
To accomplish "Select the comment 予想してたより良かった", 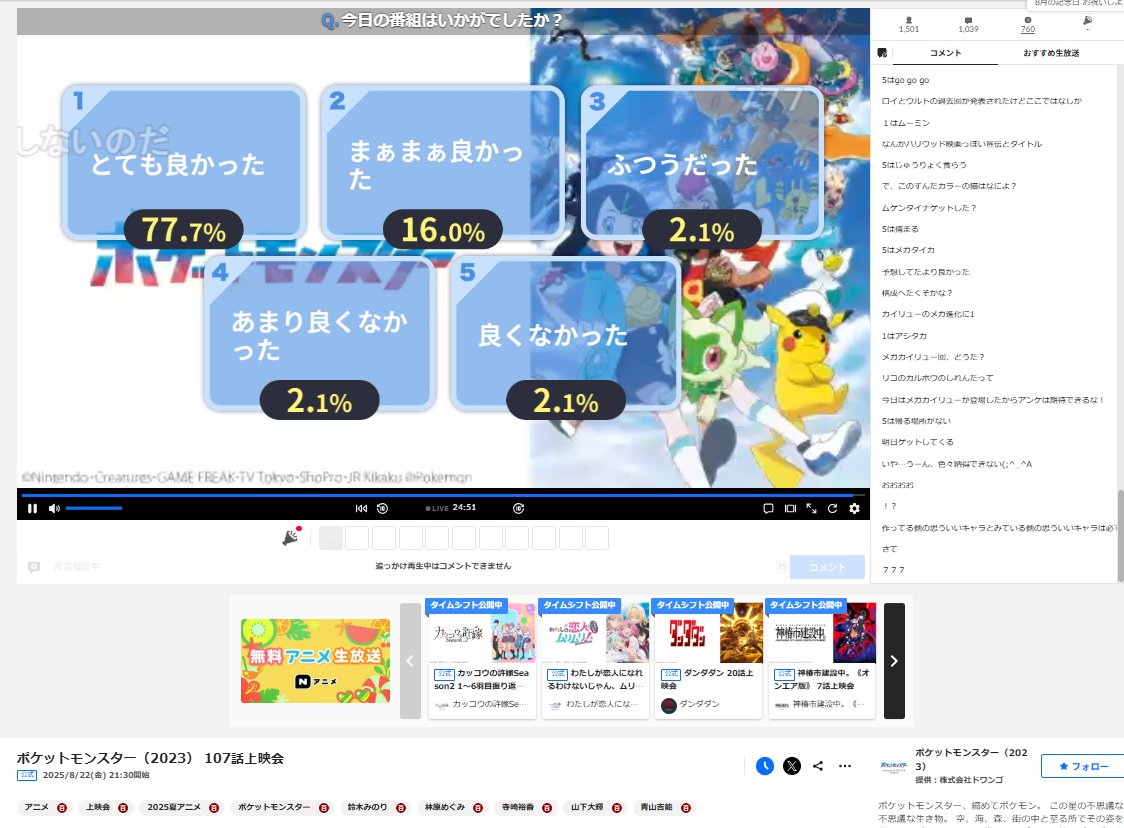I will pos(925,272).
